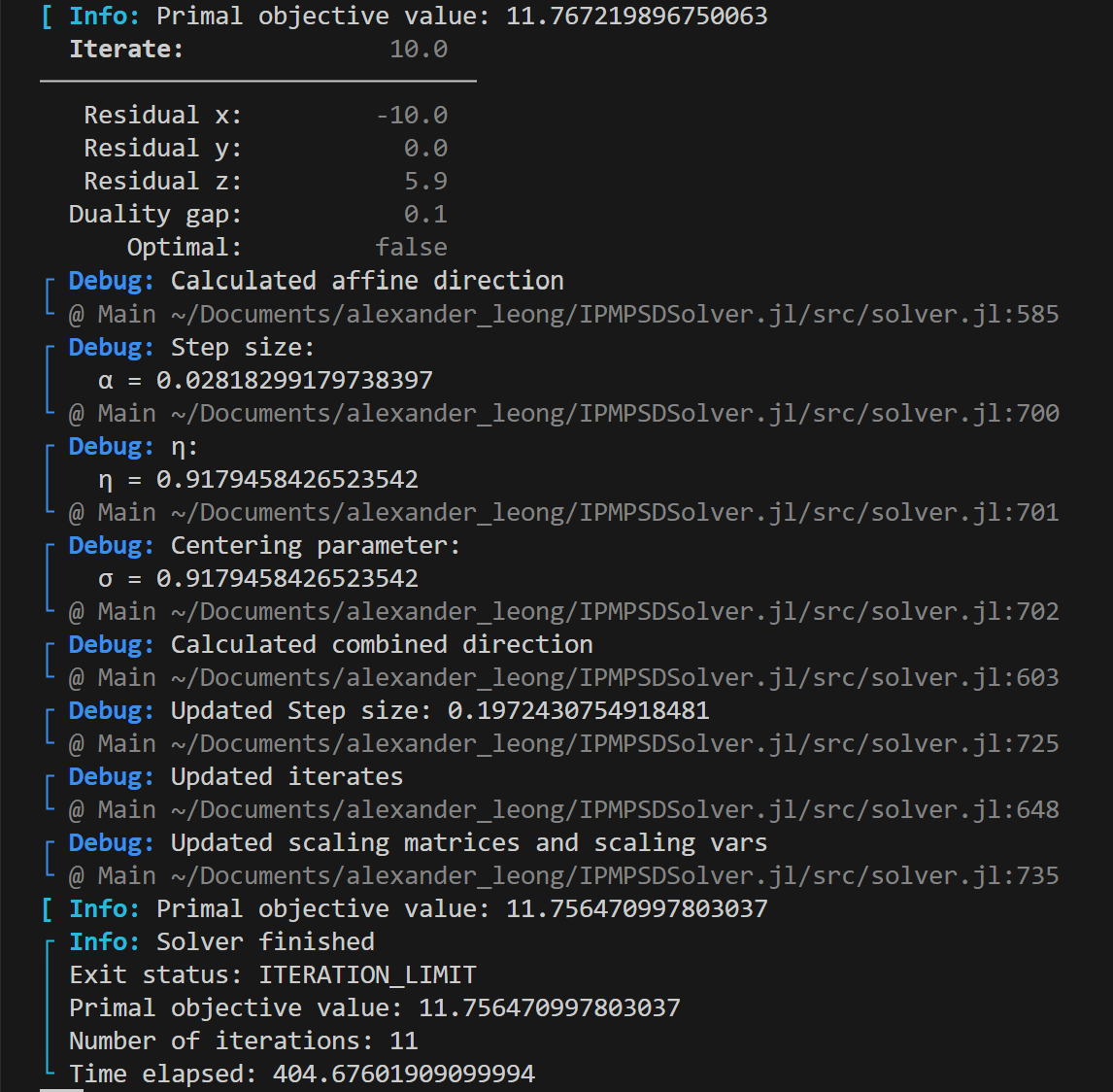Click the 'Solver finished' info message

(265, 941)
